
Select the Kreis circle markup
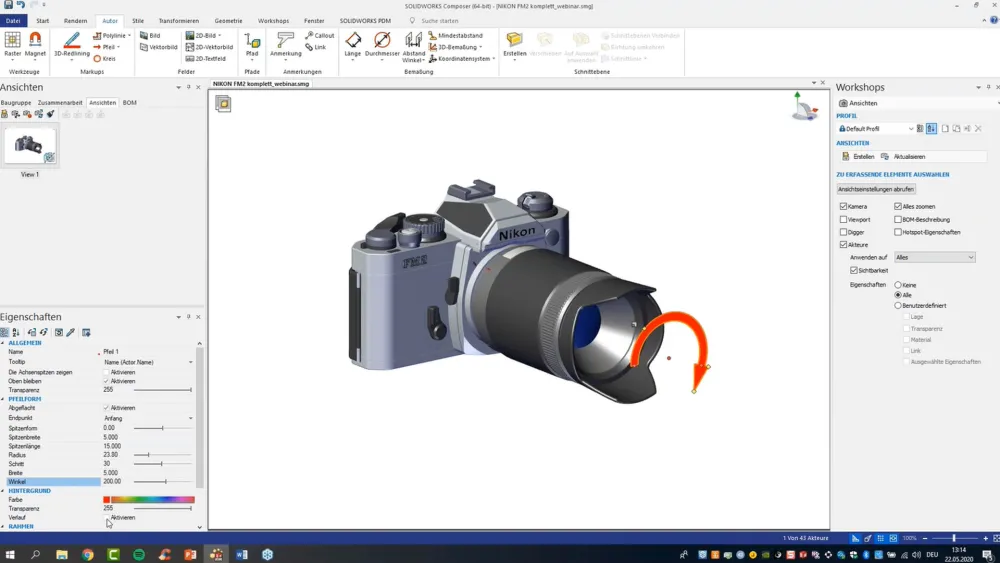coord(105,59)
